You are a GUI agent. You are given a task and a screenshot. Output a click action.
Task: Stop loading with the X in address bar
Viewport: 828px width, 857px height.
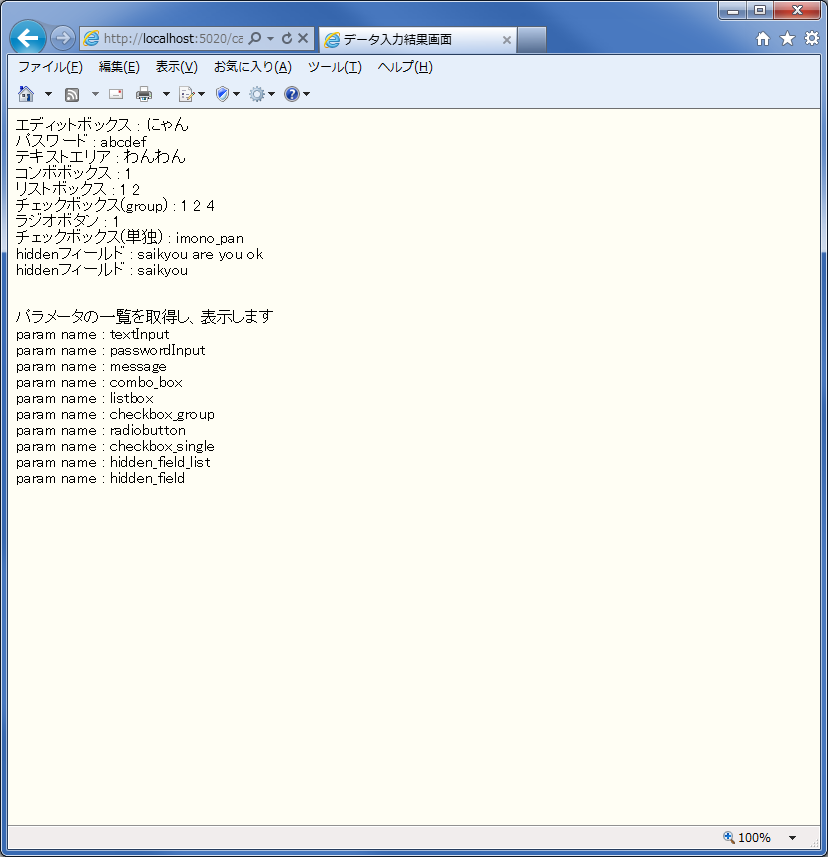(x=303, y=38)
